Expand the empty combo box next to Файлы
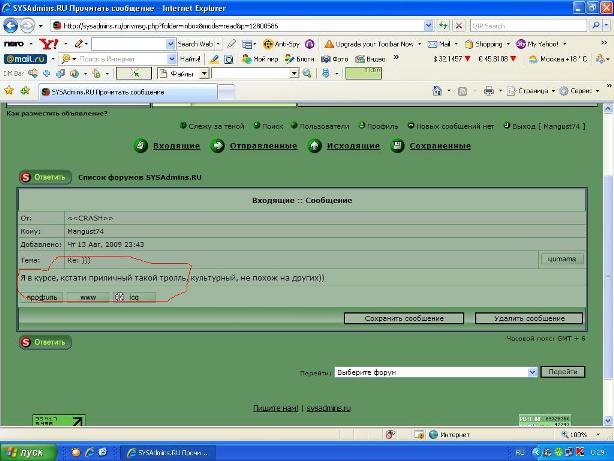This screenshot has height=461, width=614. point(294,73)
